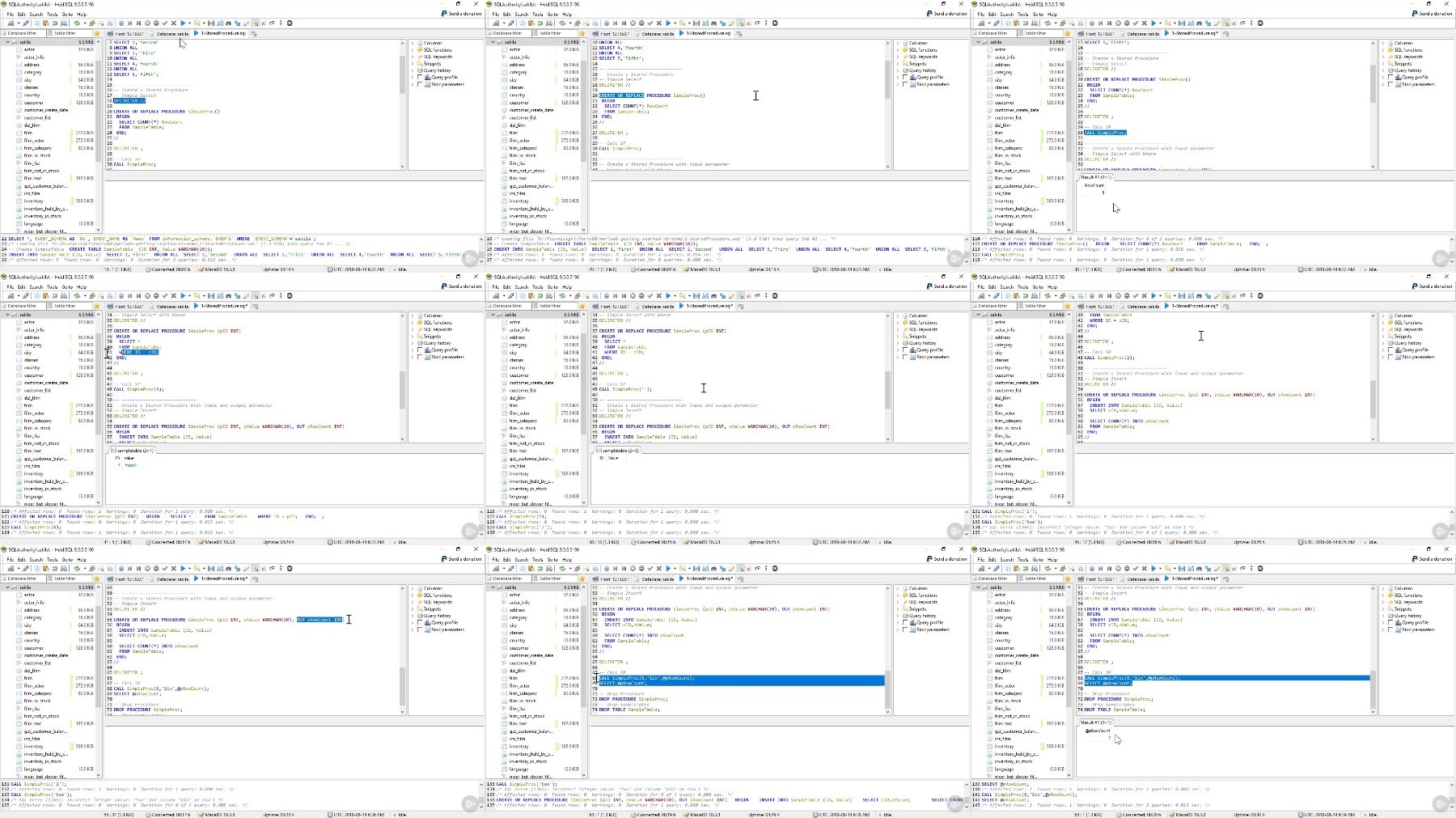Click RowCount column header in top-right frame

[1094, 185]
